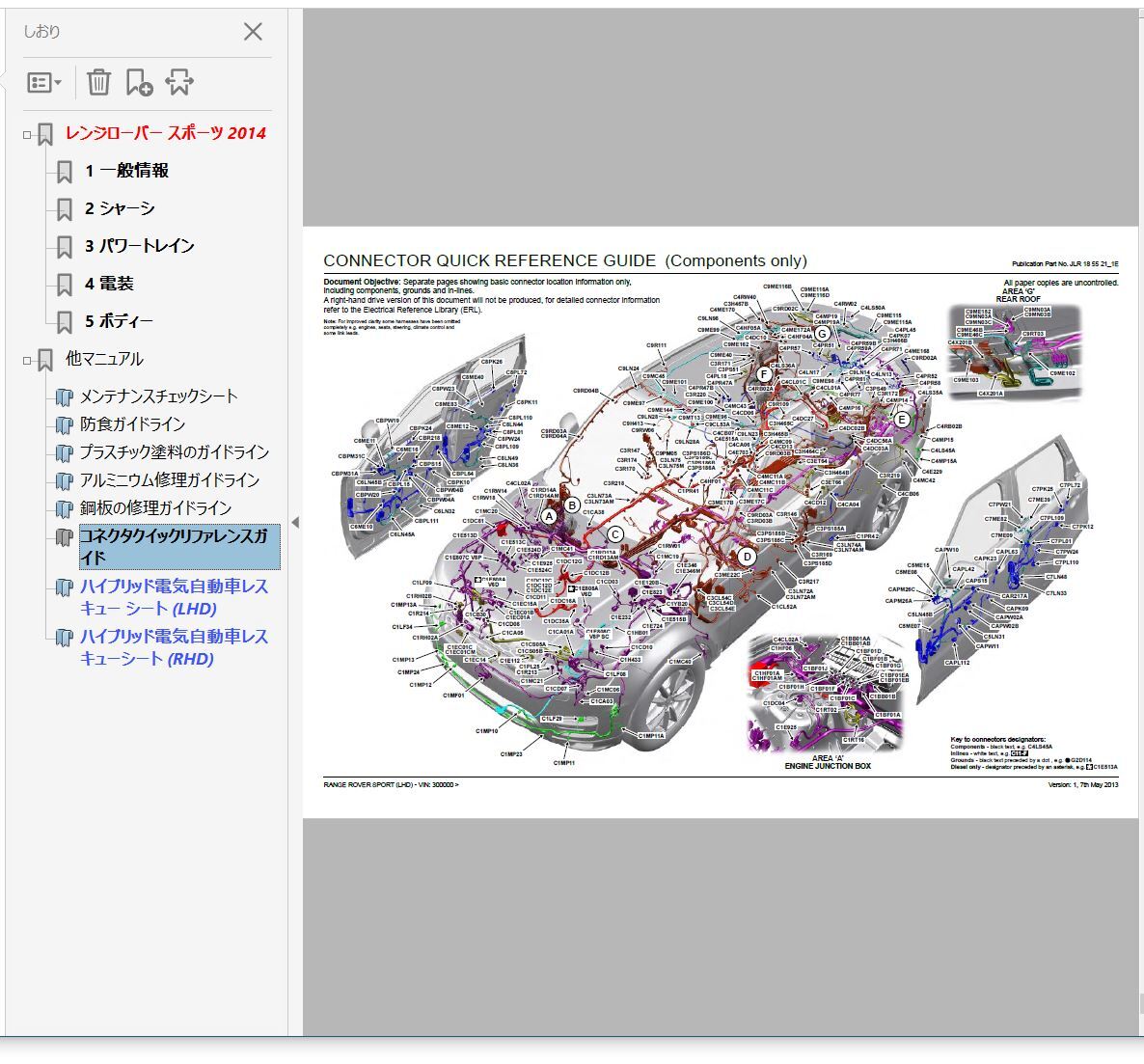Click file icon beside メンテナンスチェックシート

[65, 397]
